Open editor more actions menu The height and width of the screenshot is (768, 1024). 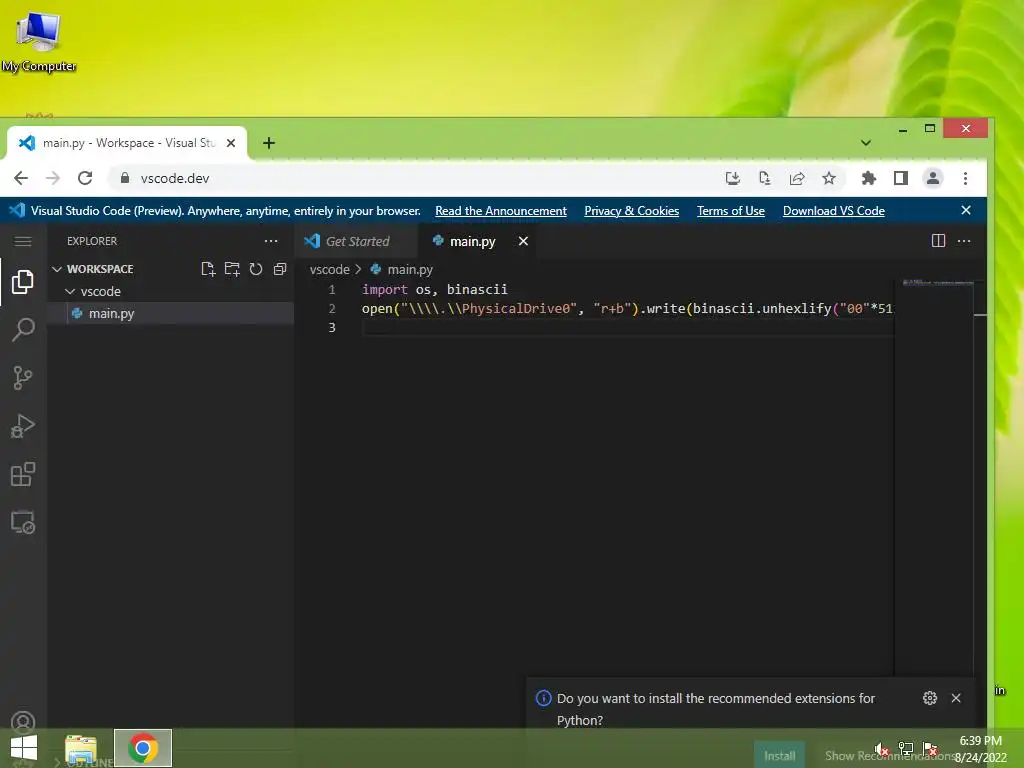(x=964, y=241)
